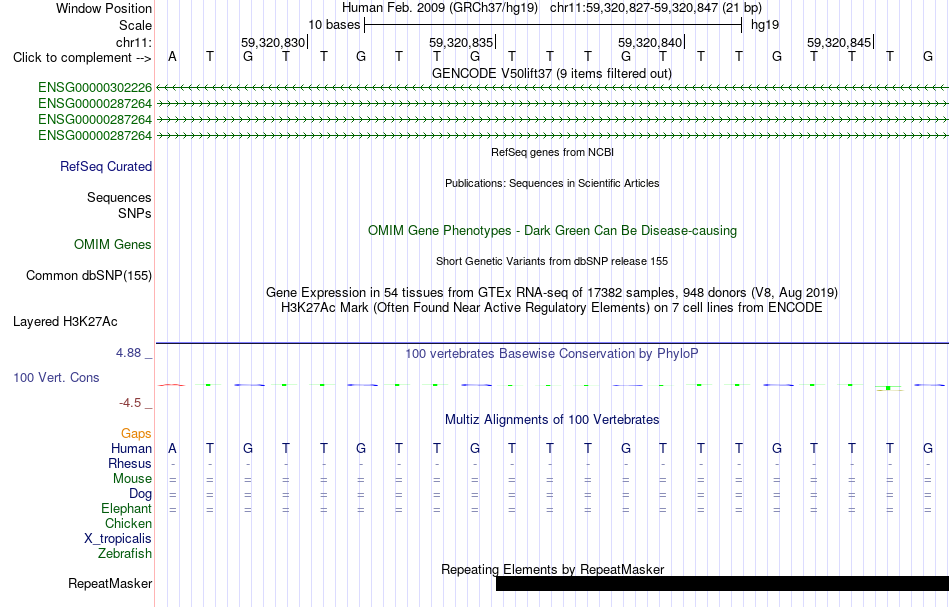Click the Scale label
950x607 pixels.
(136, 25)
